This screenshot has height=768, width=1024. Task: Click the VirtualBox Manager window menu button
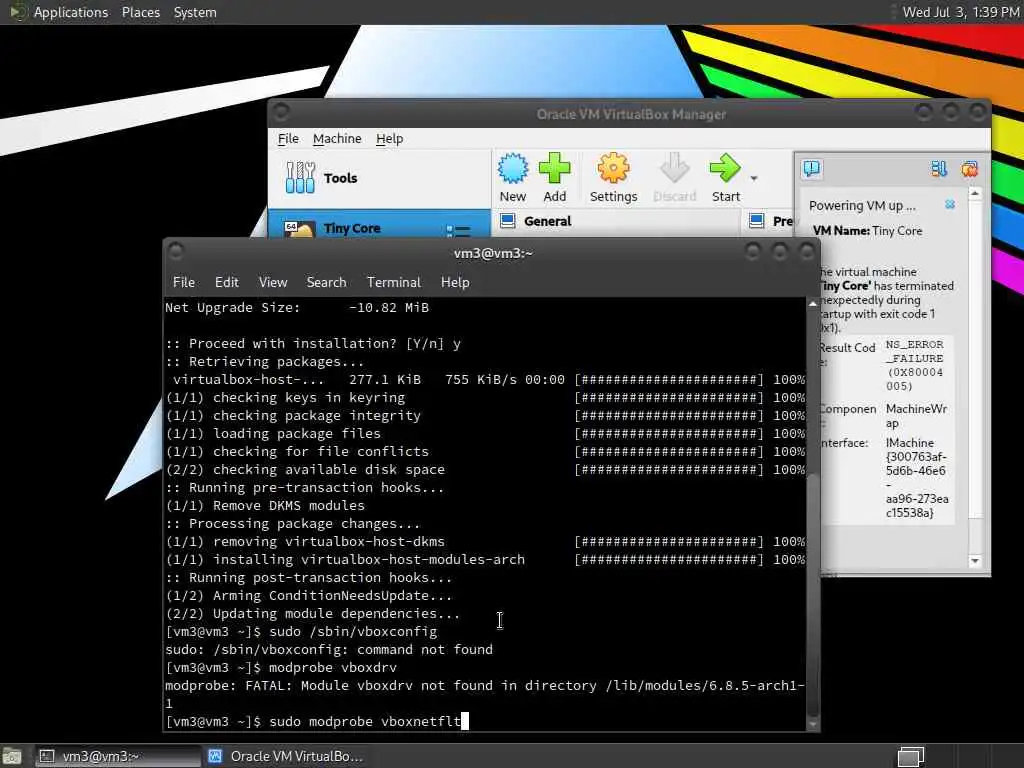point(281,112)
